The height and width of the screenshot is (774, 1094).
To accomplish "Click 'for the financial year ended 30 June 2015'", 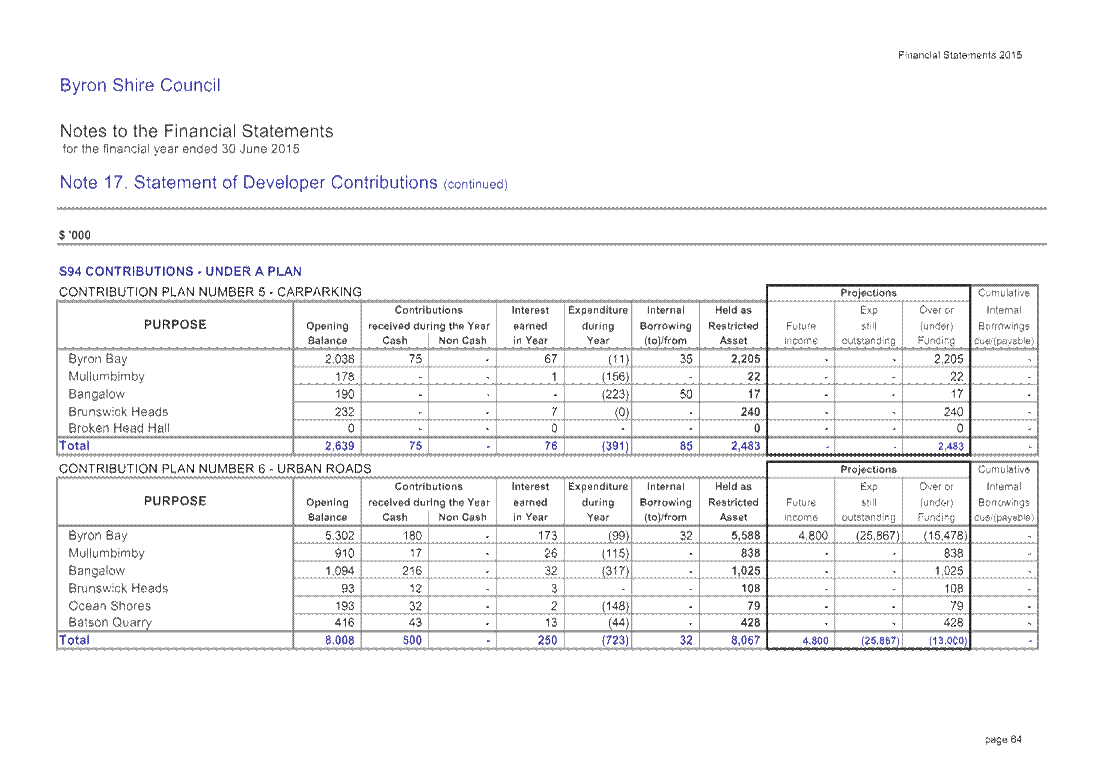I will (181, 149).
